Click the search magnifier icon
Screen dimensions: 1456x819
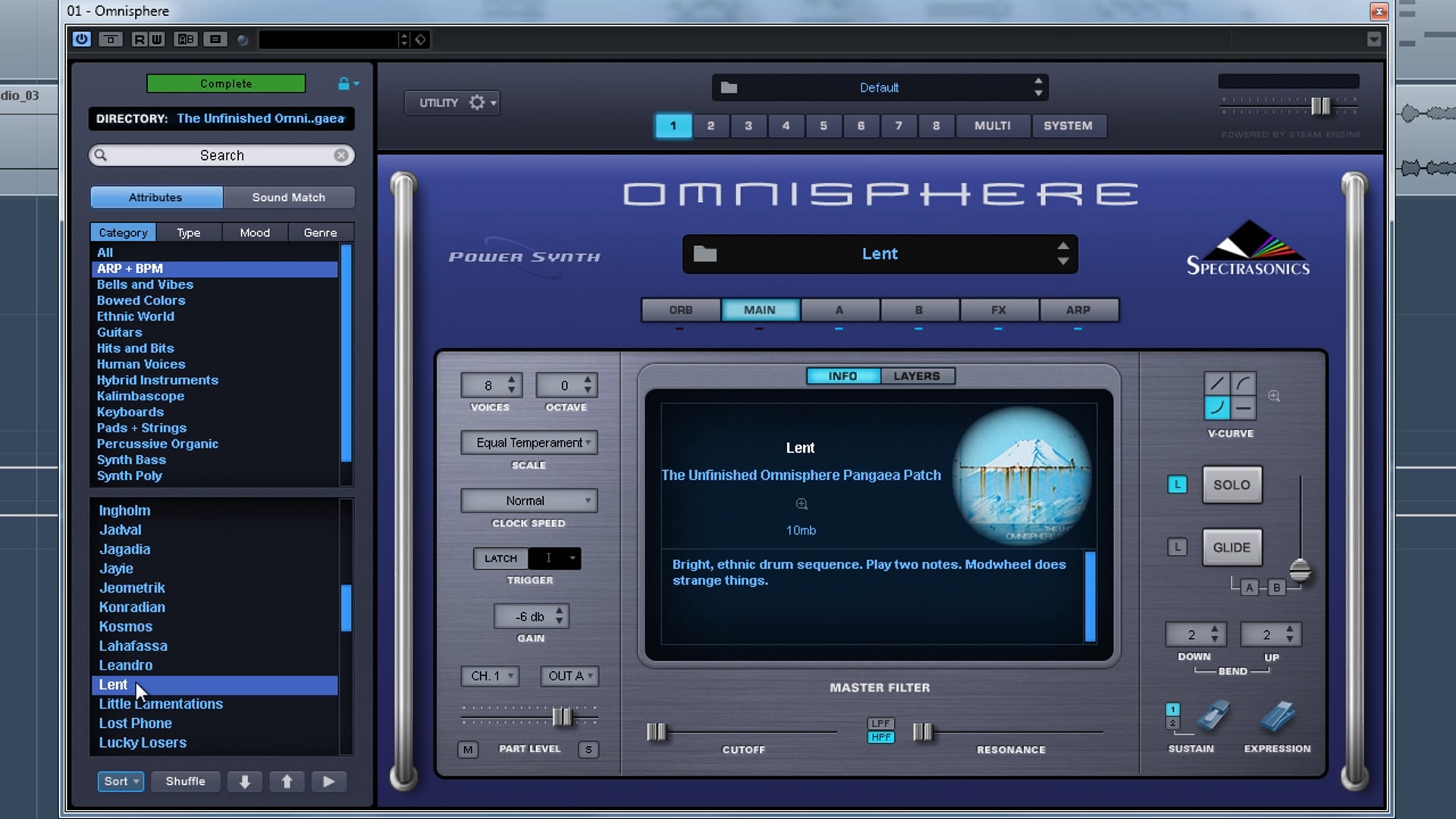coord(100,155)
